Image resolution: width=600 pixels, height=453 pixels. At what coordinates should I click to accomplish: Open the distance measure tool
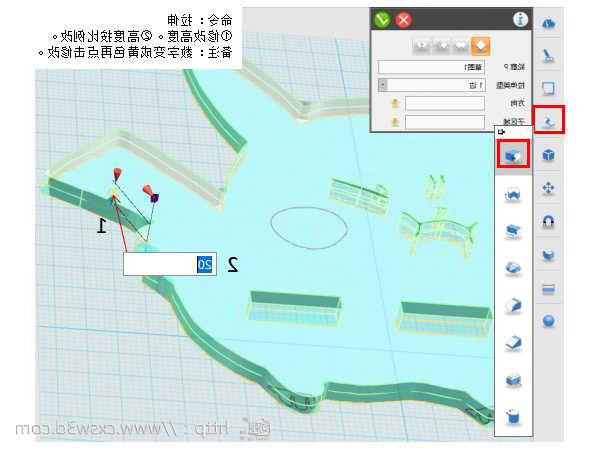(549, 289)
